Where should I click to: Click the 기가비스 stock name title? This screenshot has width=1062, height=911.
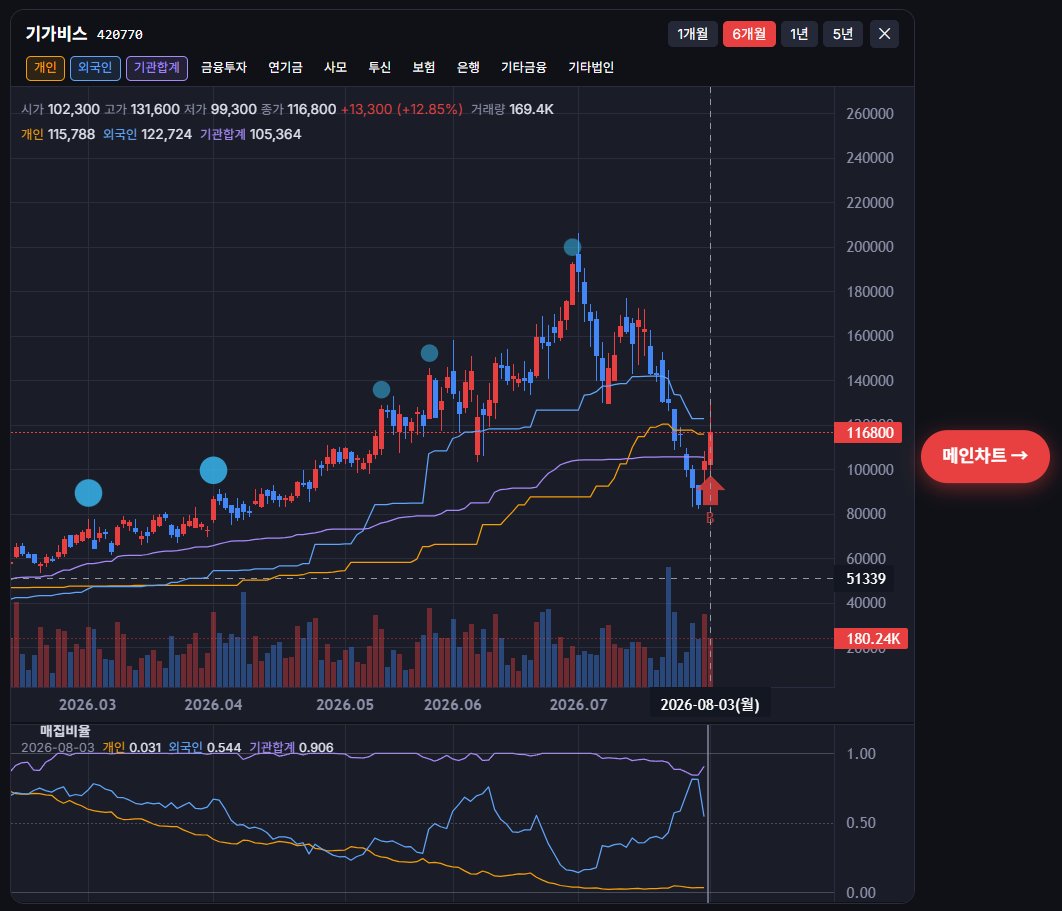click(x=56, y=33)
